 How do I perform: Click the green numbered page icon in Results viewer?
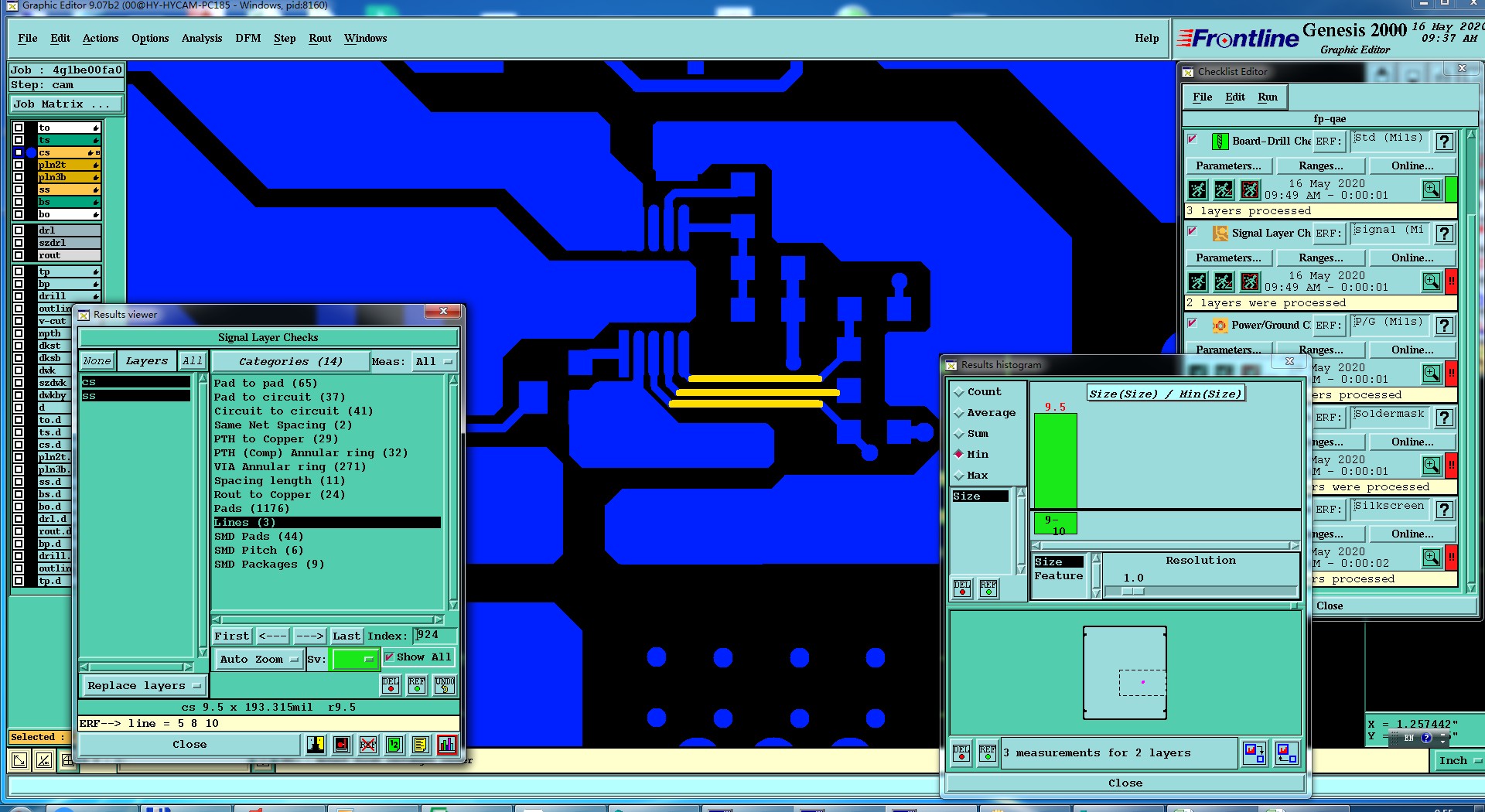pos(394,745)
